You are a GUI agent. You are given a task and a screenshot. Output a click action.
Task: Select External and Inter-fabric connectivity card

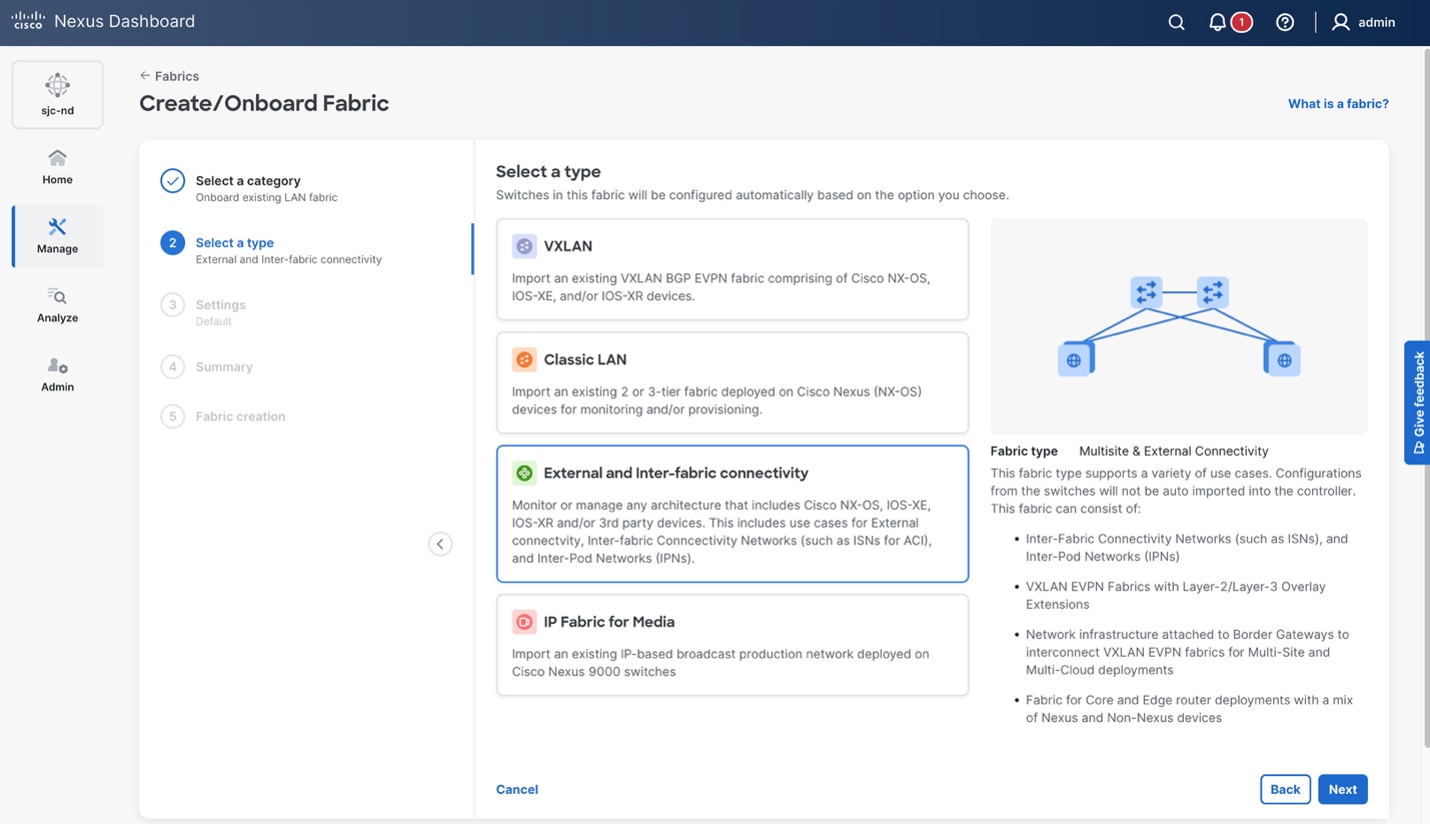(732, 514)
